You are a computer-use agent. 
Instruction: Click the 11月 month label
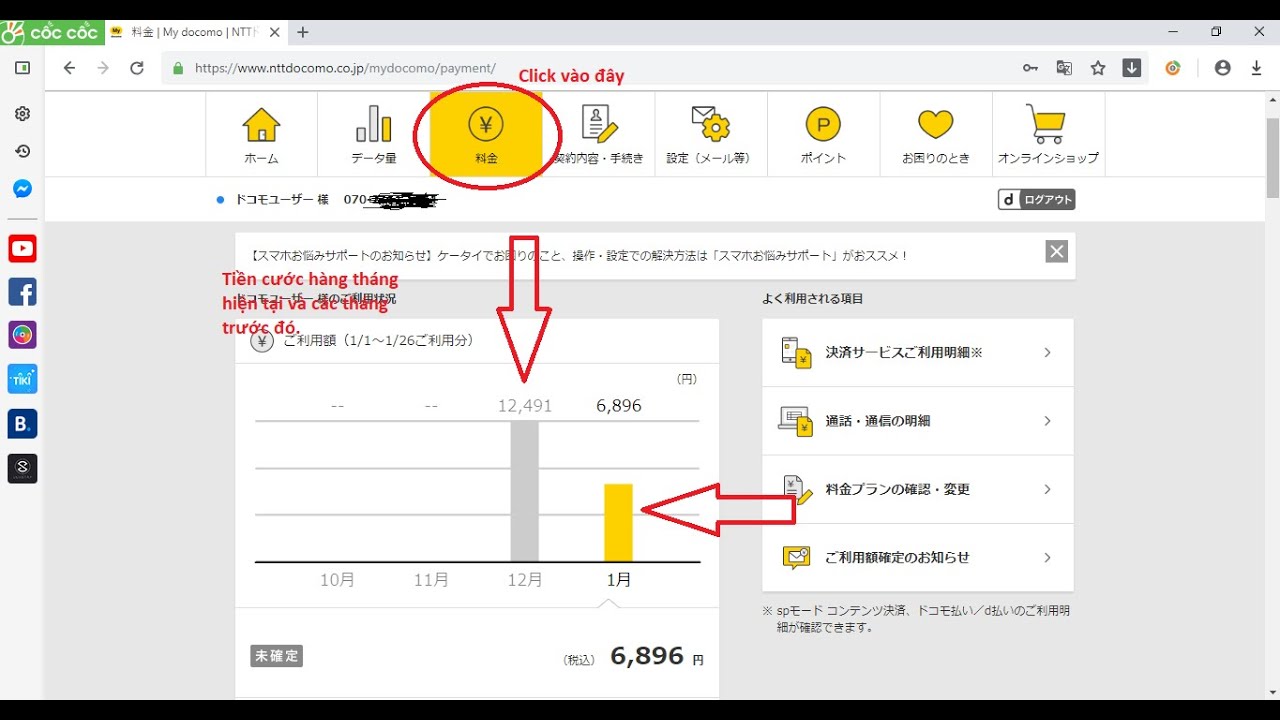pyautogui.click(x=431, y=579)
